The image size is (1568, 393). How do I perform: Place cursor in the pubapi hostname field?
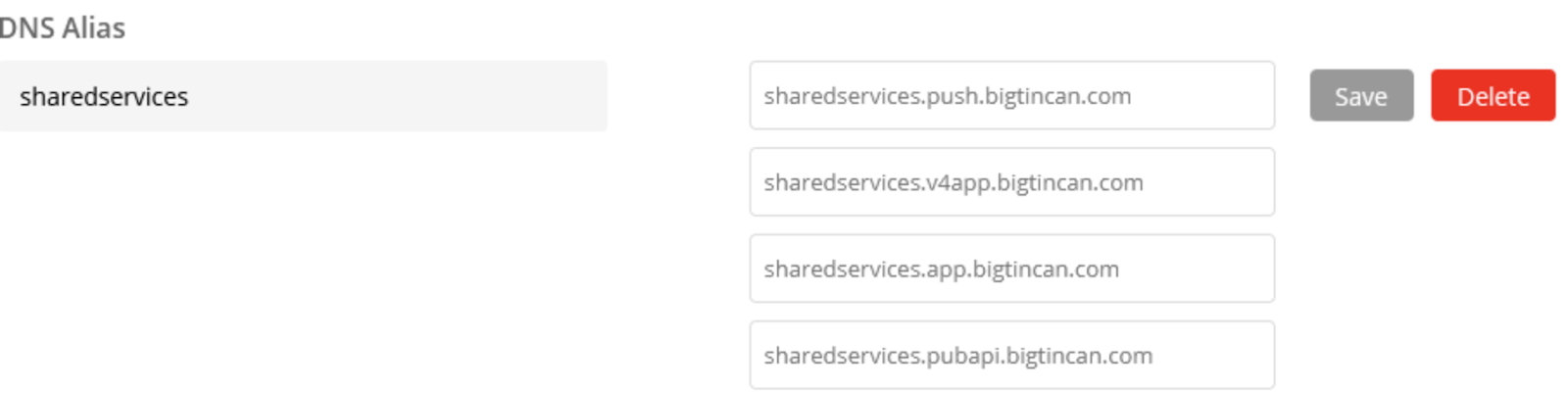[x=1012, y=355]
